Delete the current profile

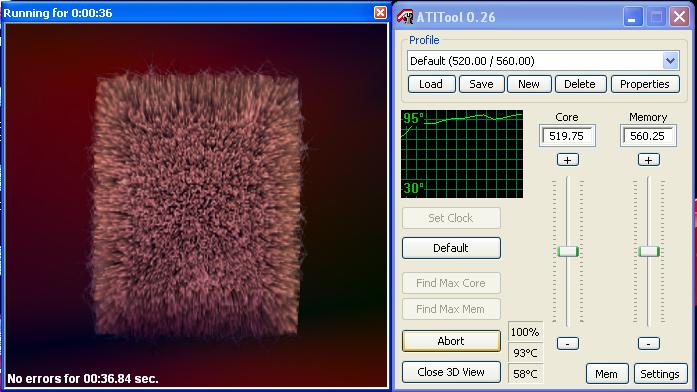[x=580, y=84]
